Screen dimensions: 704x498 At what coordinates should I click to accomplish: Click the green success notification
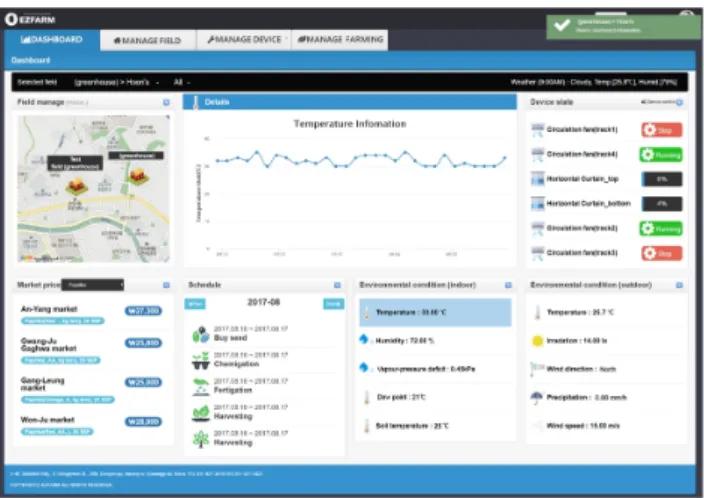point(623,26)
